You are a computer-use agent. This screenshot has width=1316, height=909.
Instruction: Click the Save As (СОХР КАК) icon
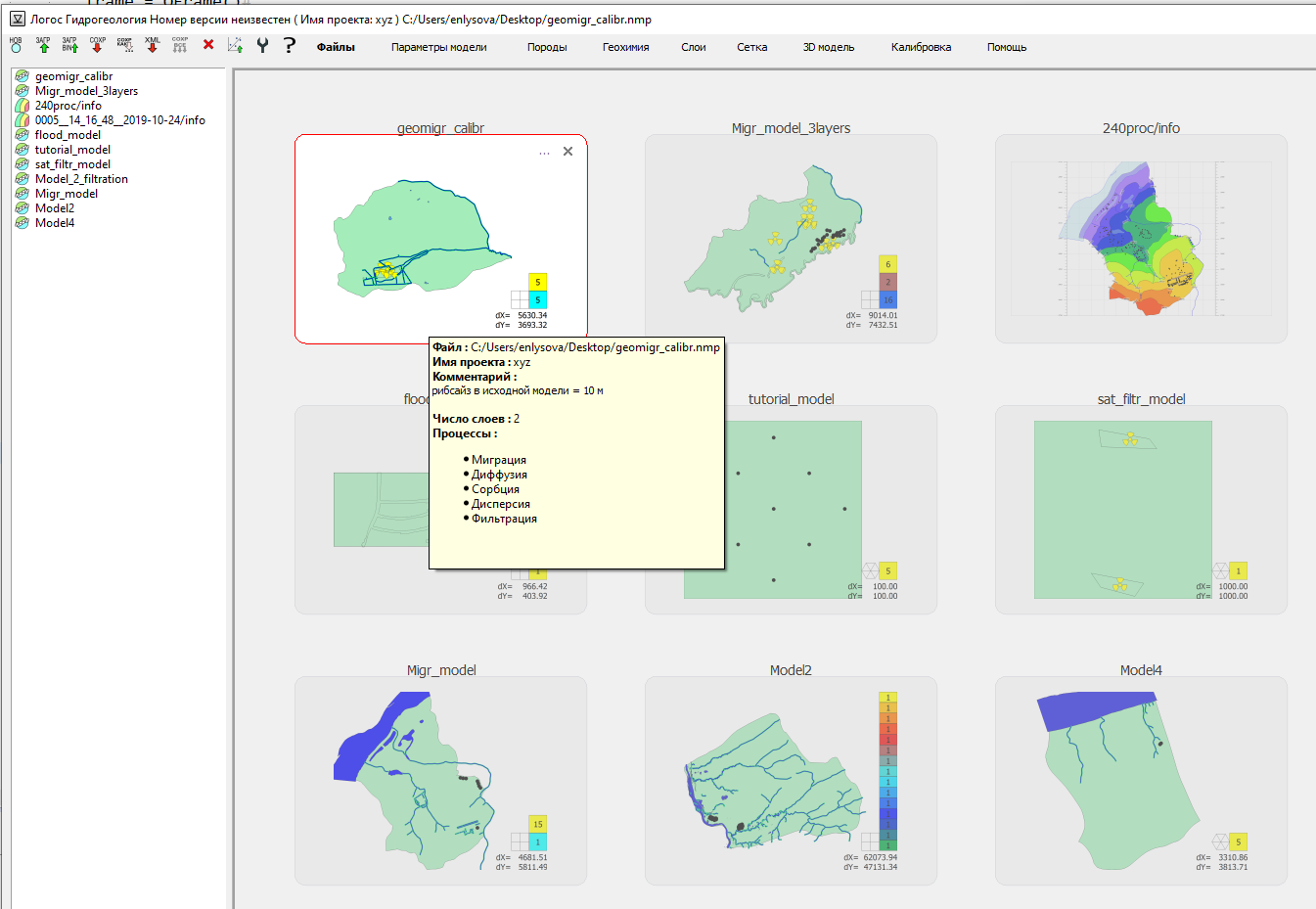click(x=124, y=45)
